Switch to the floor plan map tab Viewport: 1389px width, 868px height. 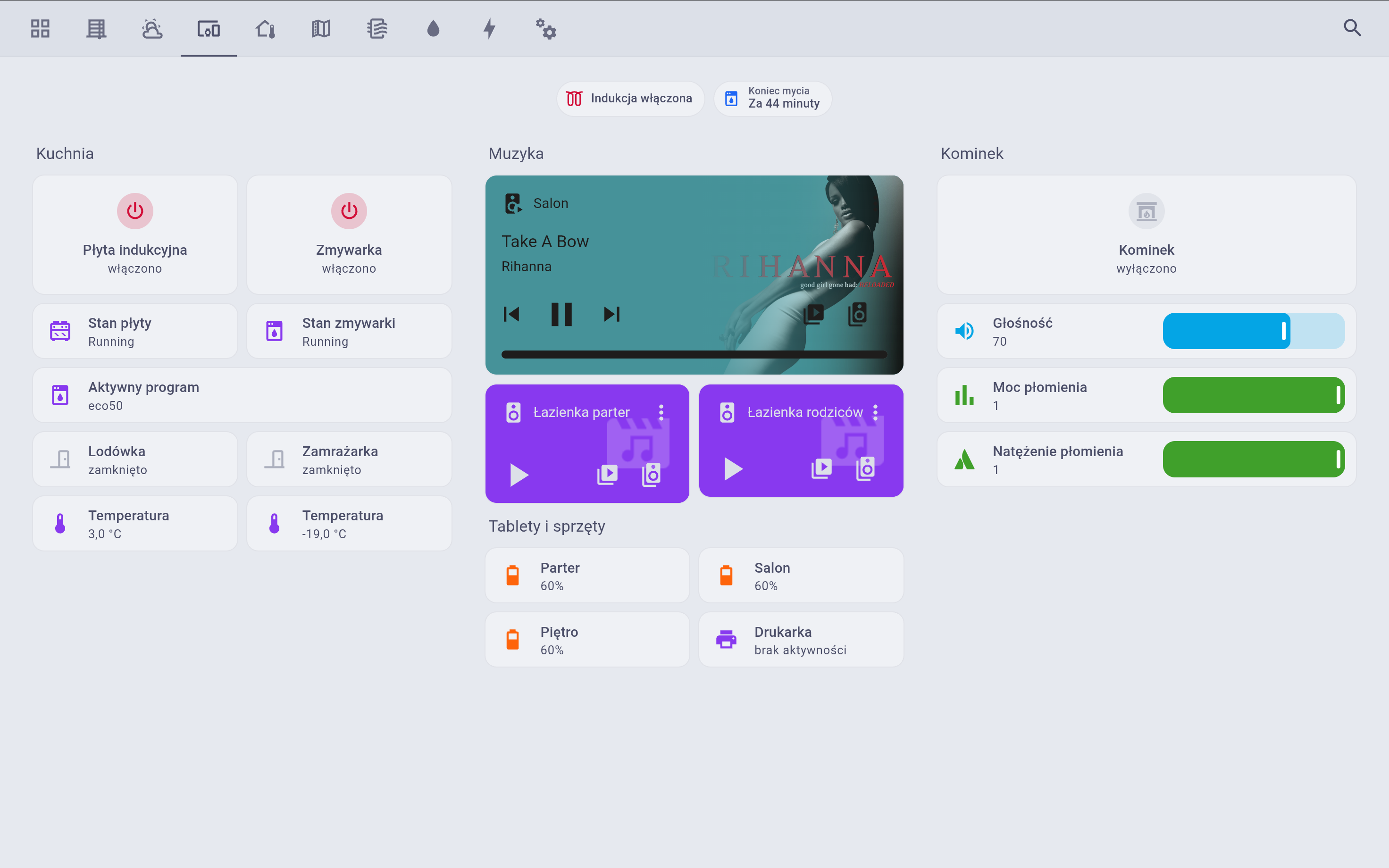[321, 28]
